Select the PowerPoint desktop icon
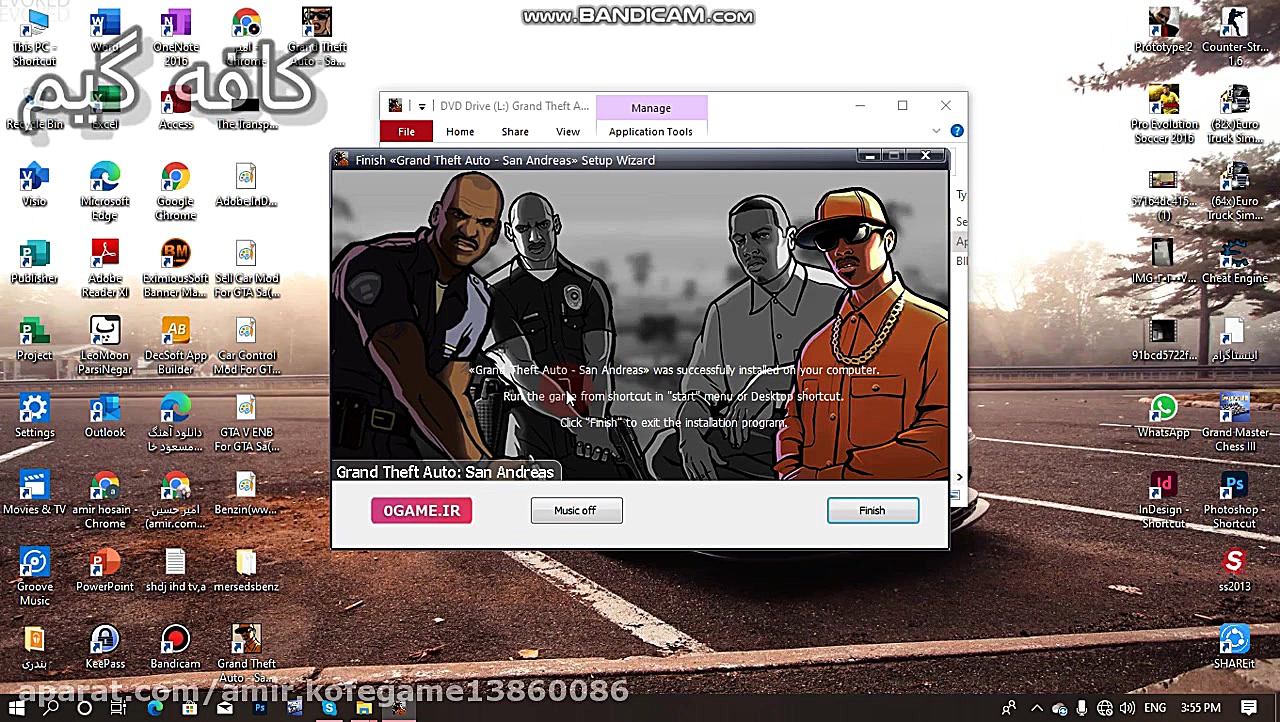Screen dimensions: 1280x722 tap(105, 570)
